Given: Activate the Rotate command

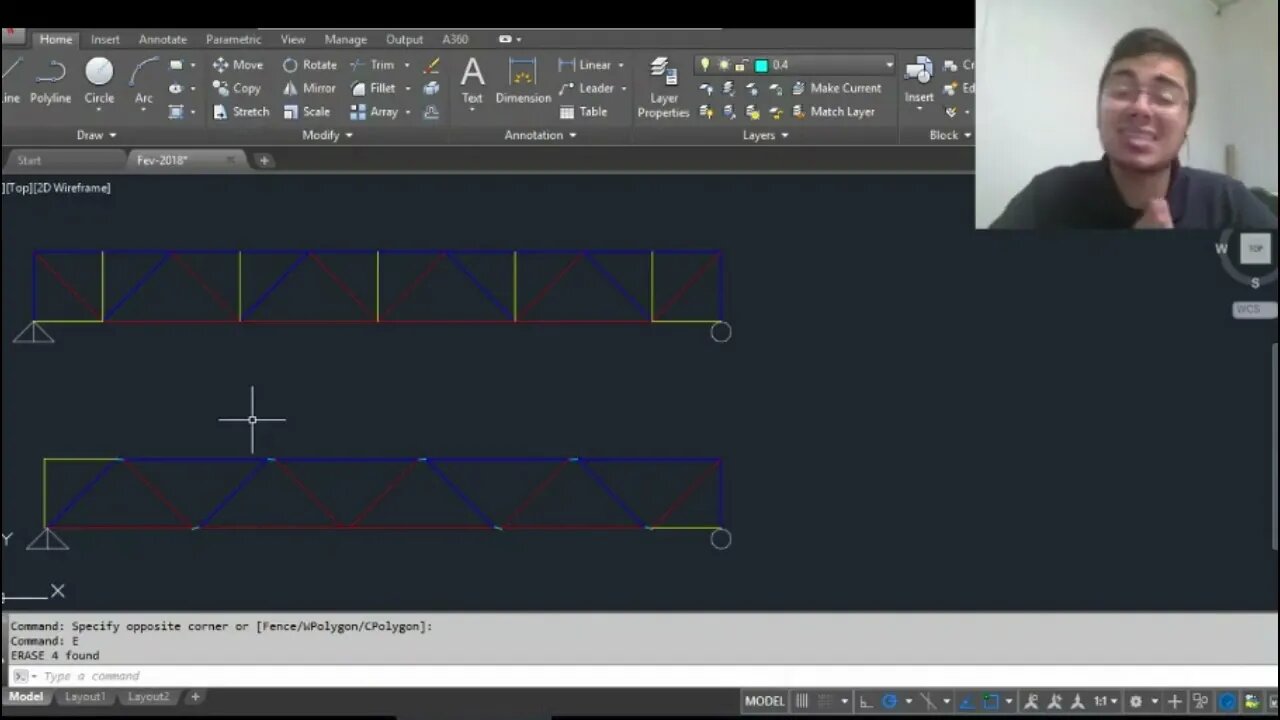Looking at the screenshot, I should point(309,65).
